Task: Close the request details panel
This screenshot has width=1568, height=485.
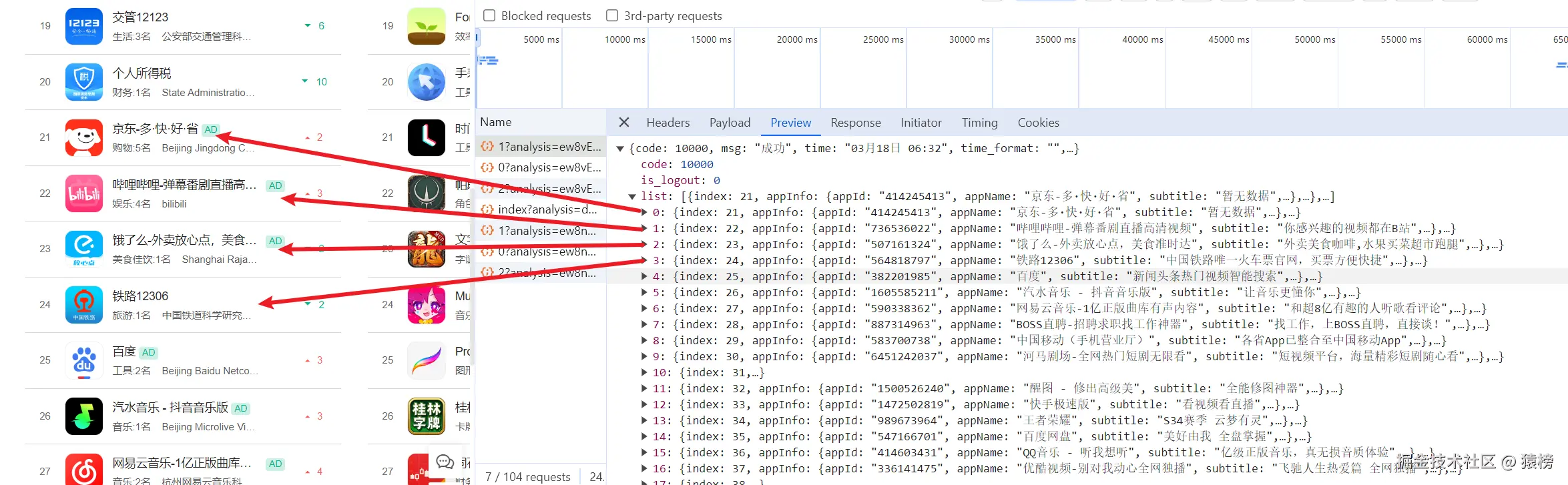Action: (x=624, y=122)
